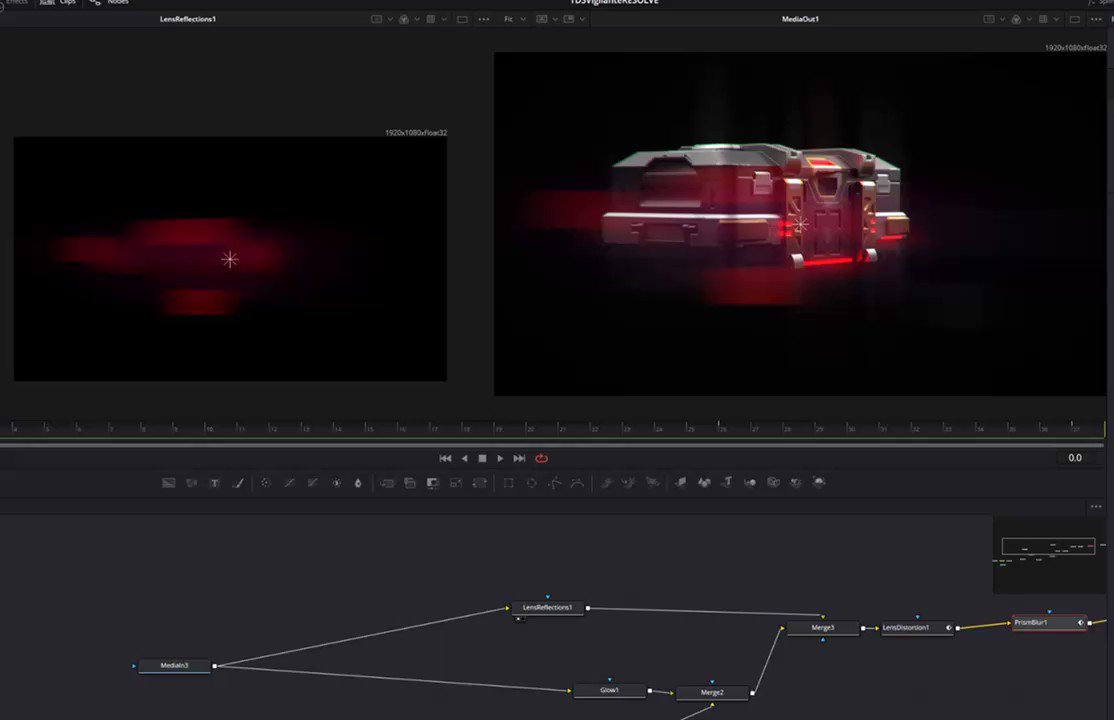Add a Brightness Contrast node
Screen dimensions: 1114x720
[x=336, y=483]
